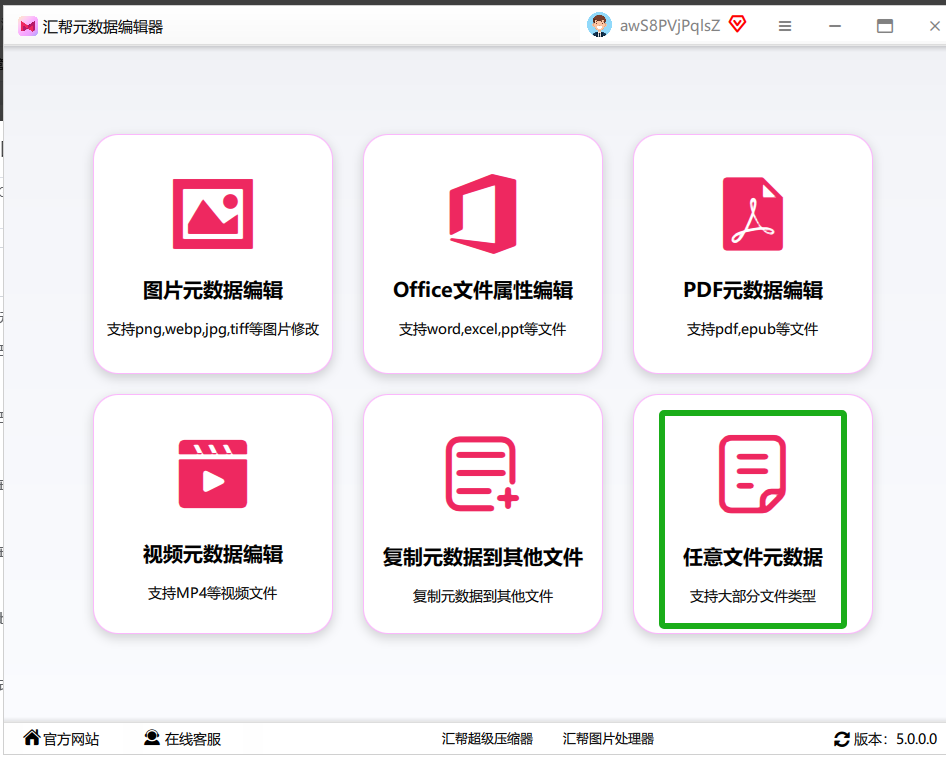The width and height of the screenshot is (946, 759).
Task: Click the app logo in title bar
Action: pyautogui.click(x=28, y=27)
